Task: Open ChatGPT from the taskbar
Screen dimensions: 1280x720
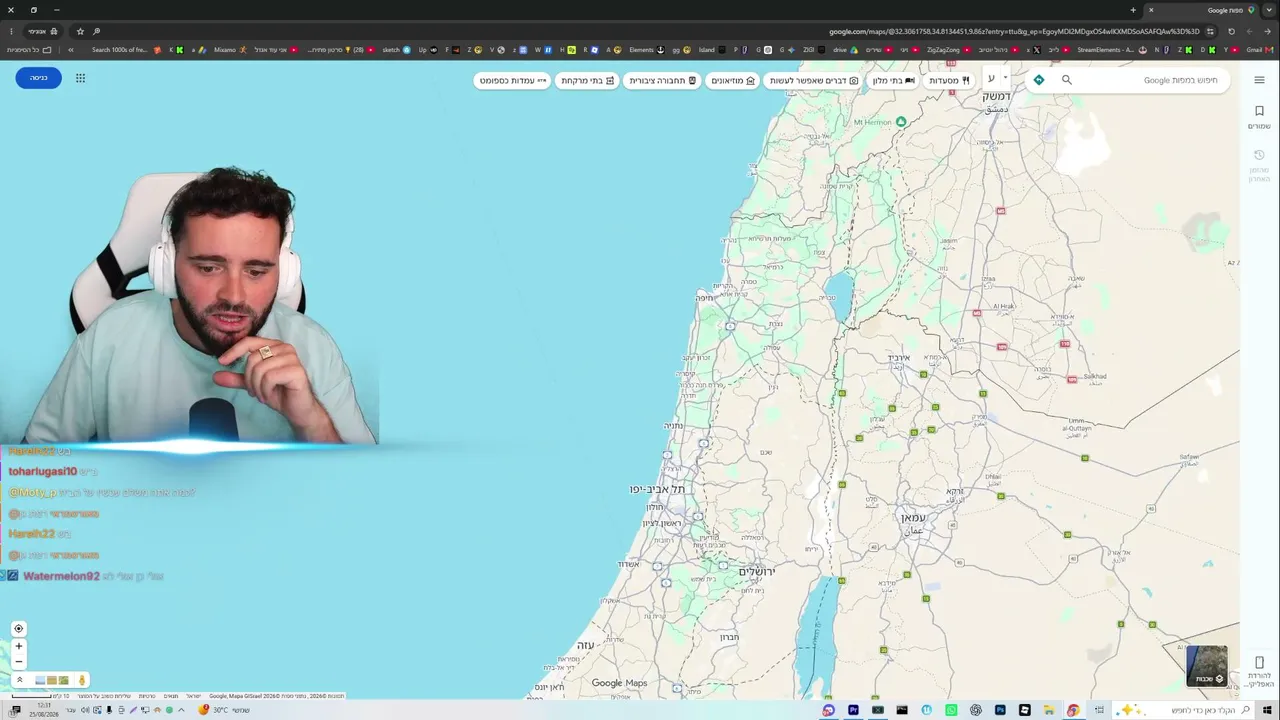Action: 976,710
